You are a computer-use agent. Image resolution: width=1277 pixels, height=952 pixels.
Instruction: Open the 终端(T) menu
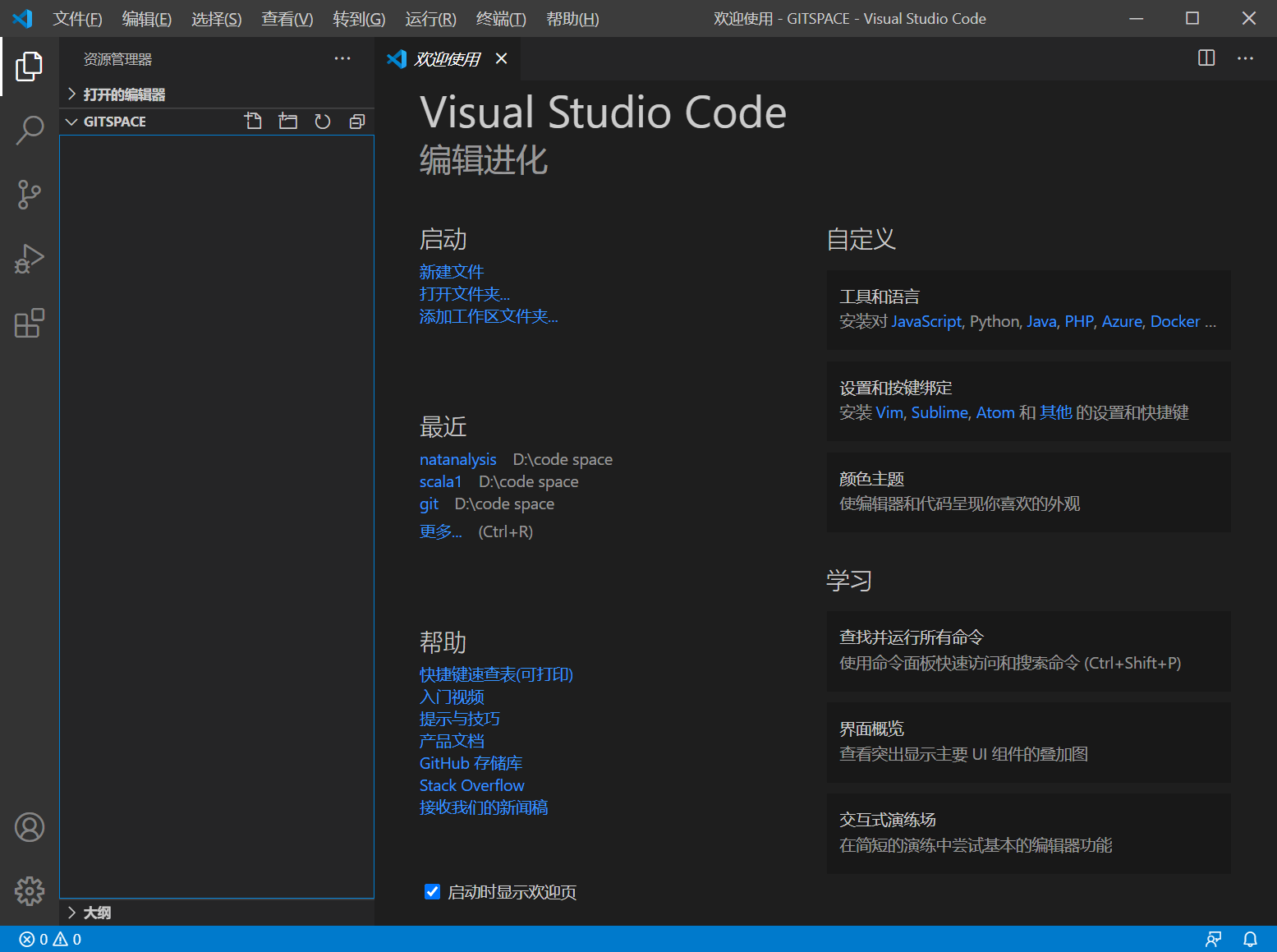[x=501, y=19]
